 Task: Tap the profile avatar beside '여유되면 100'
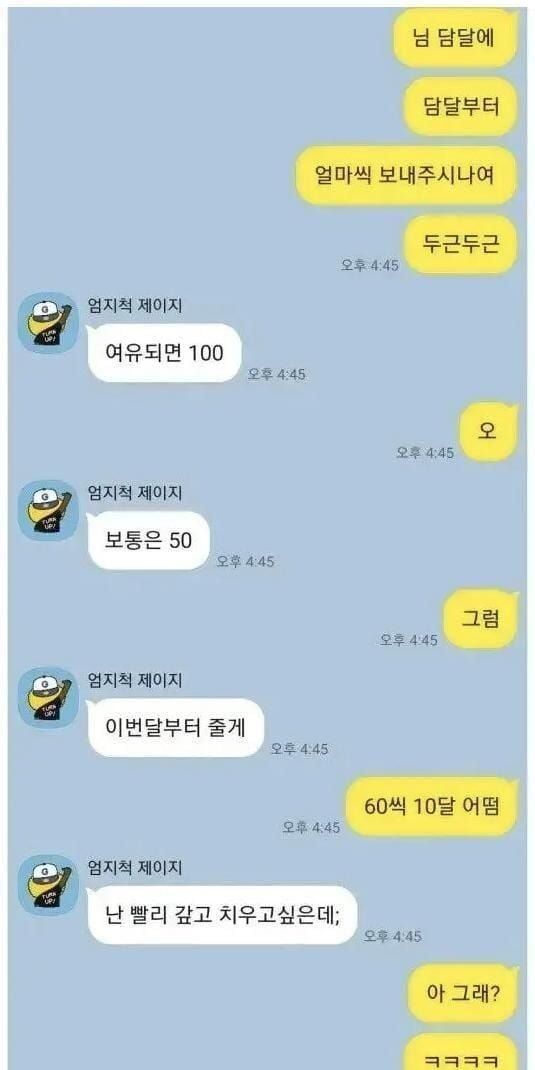(x=48, y=323)
